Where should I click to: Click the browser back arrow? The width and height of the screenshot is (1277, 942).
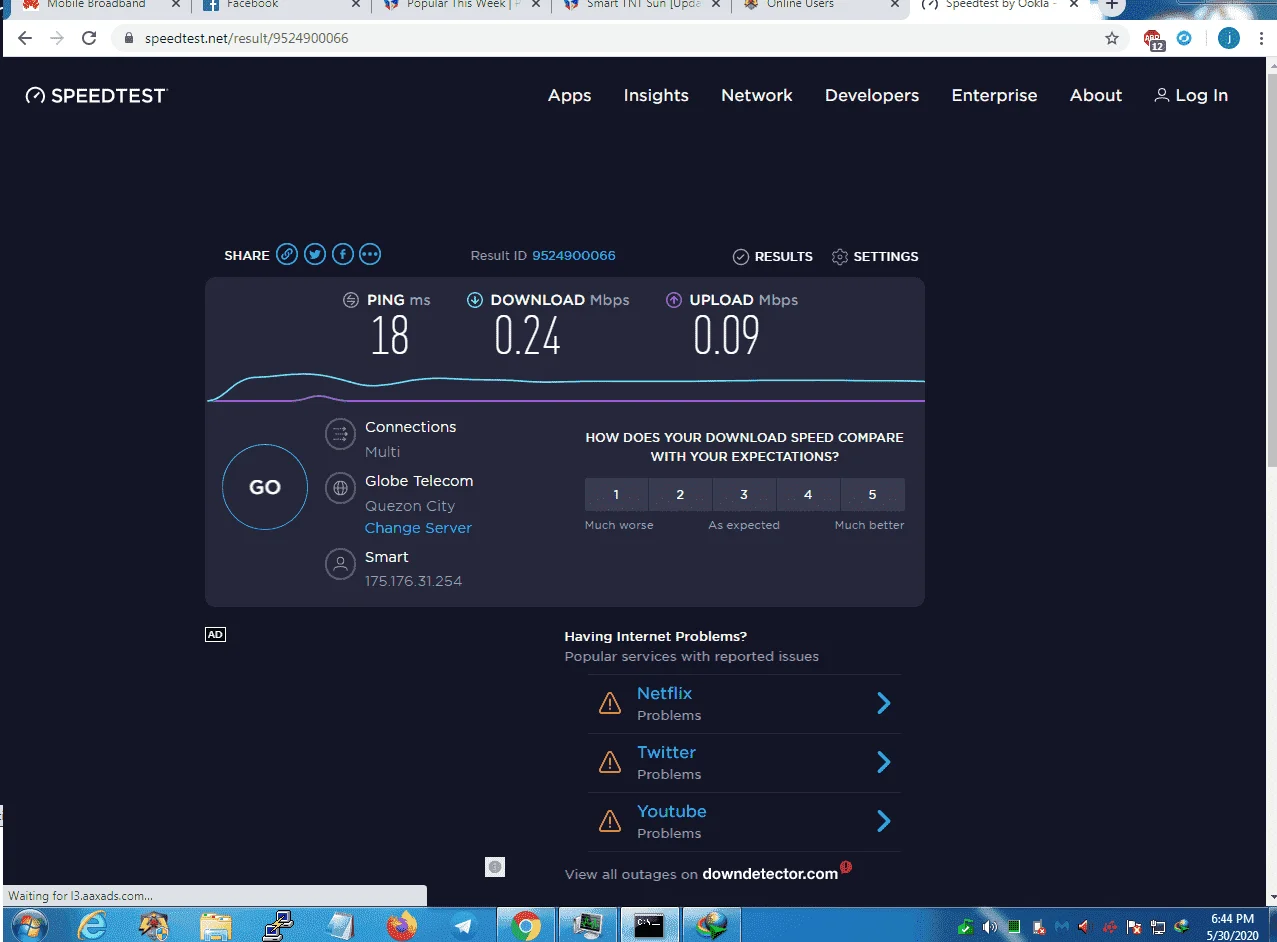click(x=25, y=39)
